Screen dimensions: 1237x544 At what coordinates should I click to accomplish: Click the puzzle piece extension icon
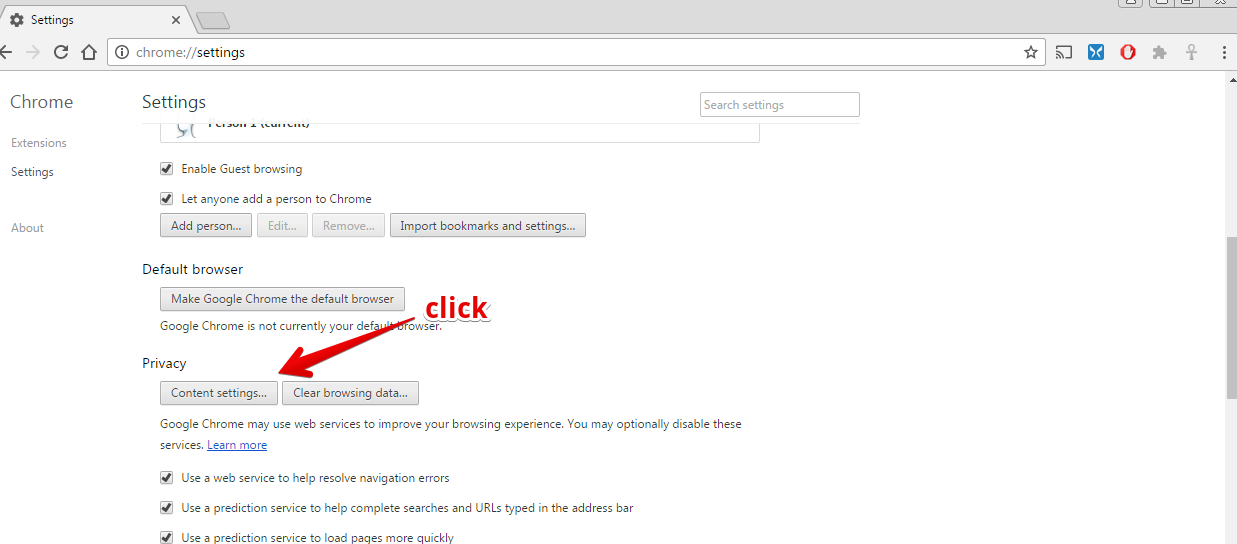(1159, 52)
